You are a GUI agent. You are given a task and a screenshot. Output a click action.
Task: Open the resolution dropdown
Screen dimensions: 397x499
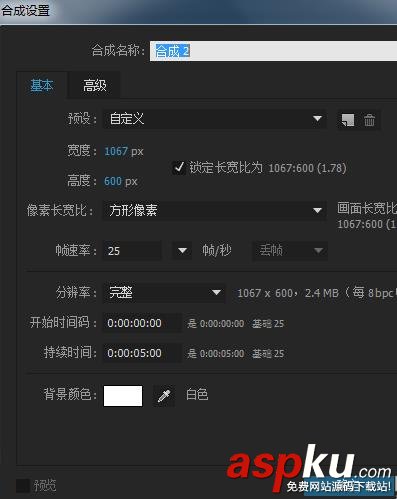tap(164, 293)
